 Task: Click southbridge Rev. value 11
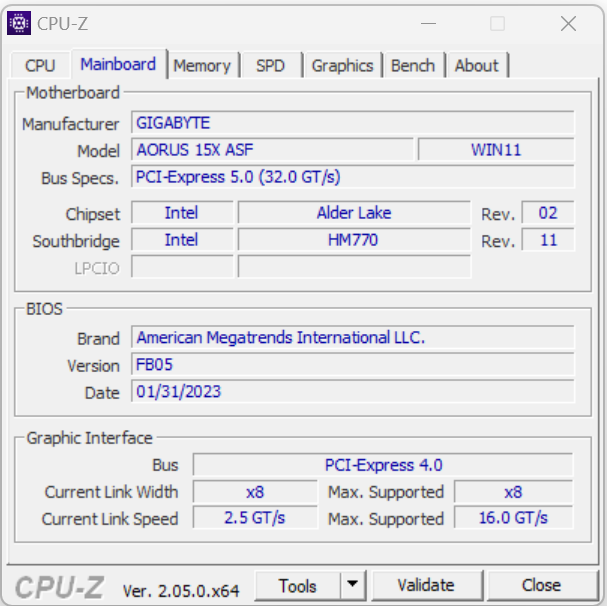[548, 240]
